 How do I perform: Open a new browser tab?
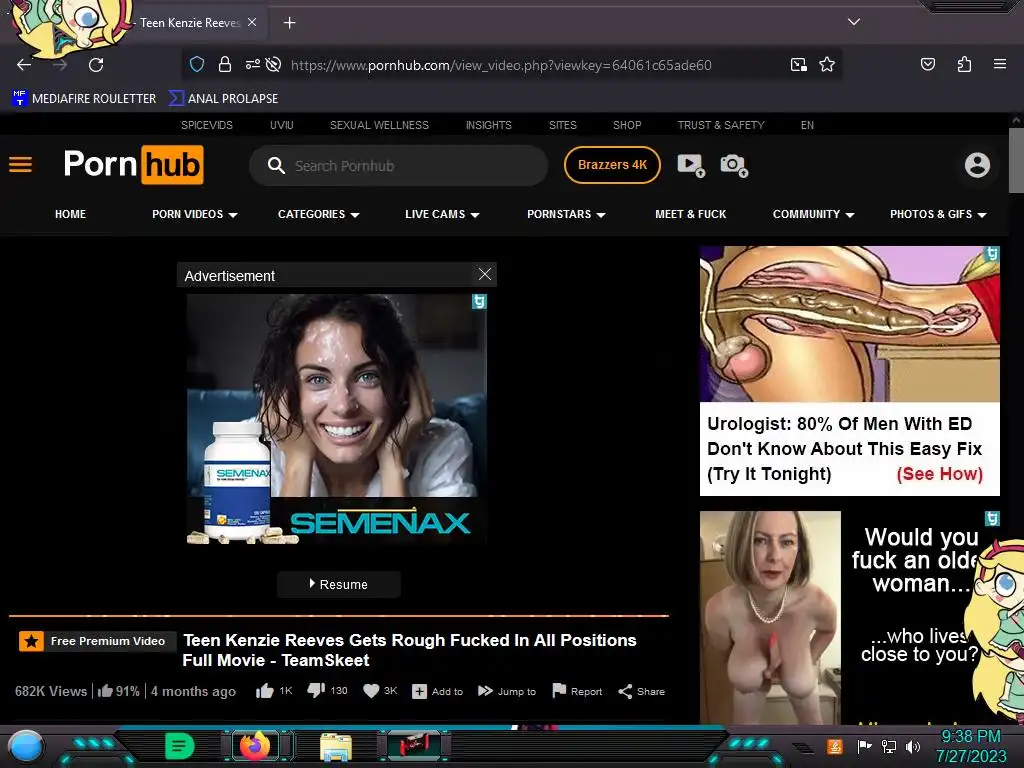coord(289,23)
